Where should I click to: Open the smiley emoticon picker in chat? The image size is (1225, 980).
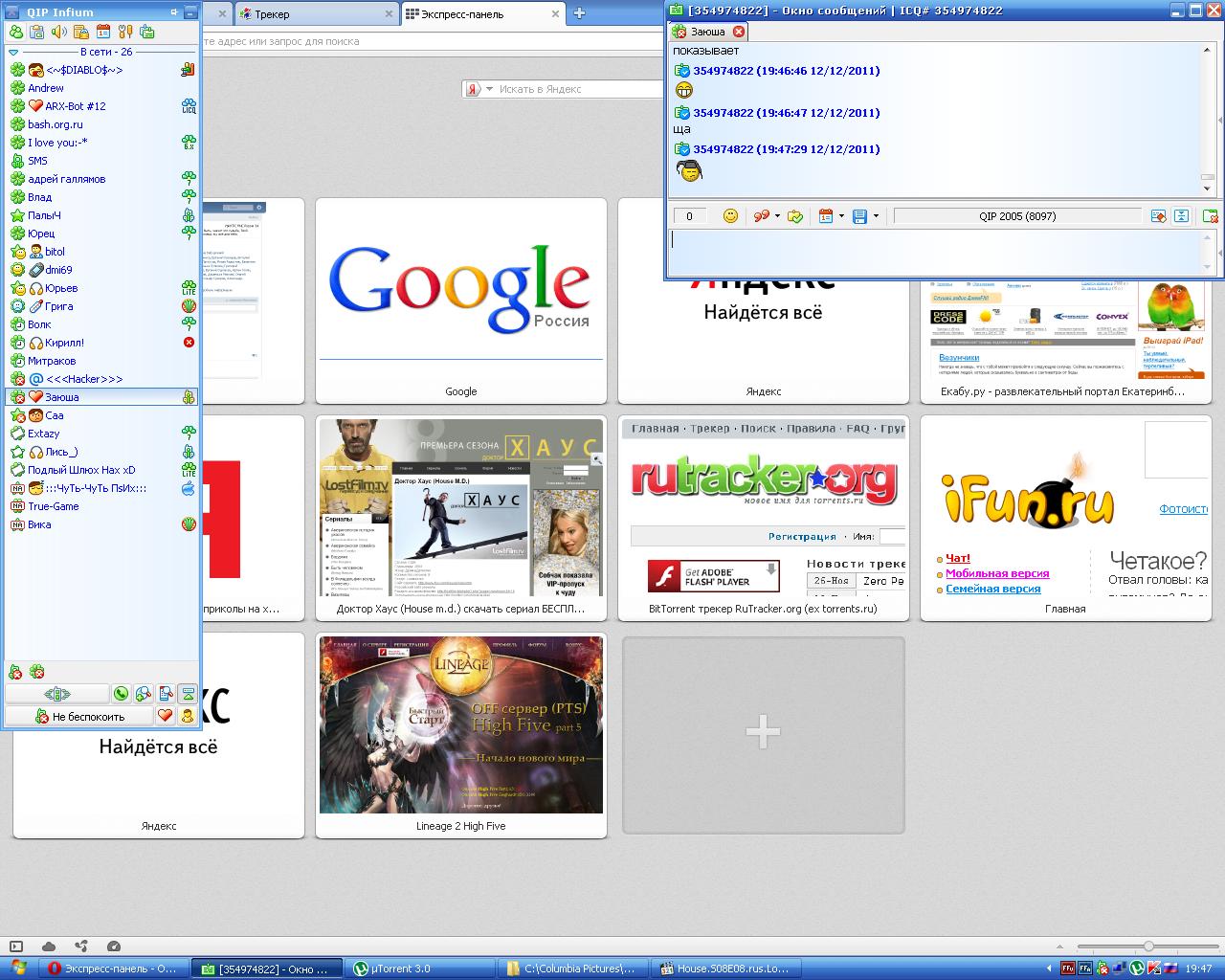pos(730,216)
